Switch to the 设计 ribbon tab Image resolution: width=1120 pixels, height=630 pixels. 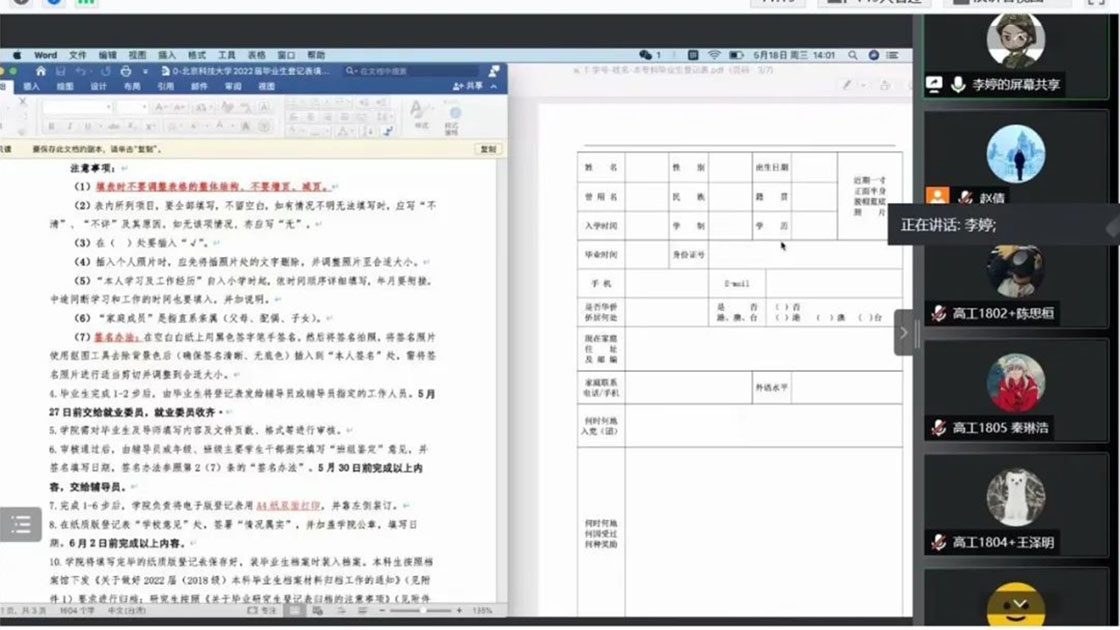click(98, 86)
